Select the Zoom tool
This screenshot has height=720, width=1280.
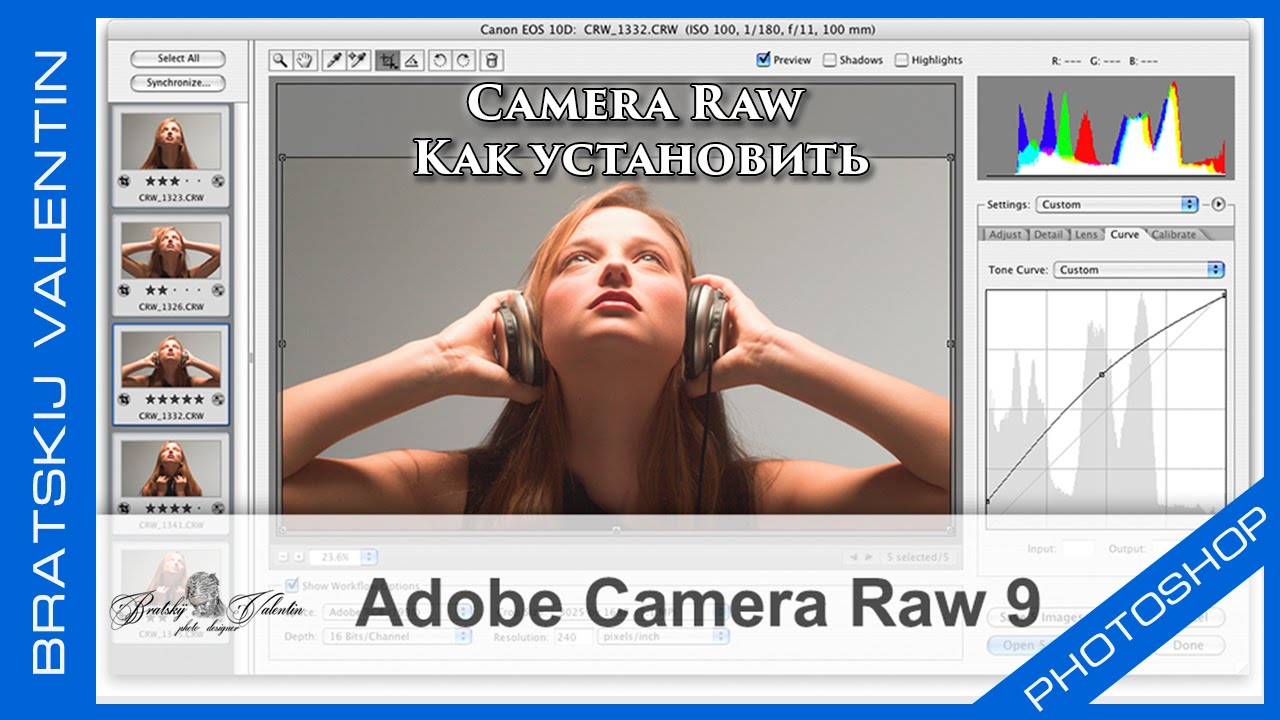pos(281,61)
